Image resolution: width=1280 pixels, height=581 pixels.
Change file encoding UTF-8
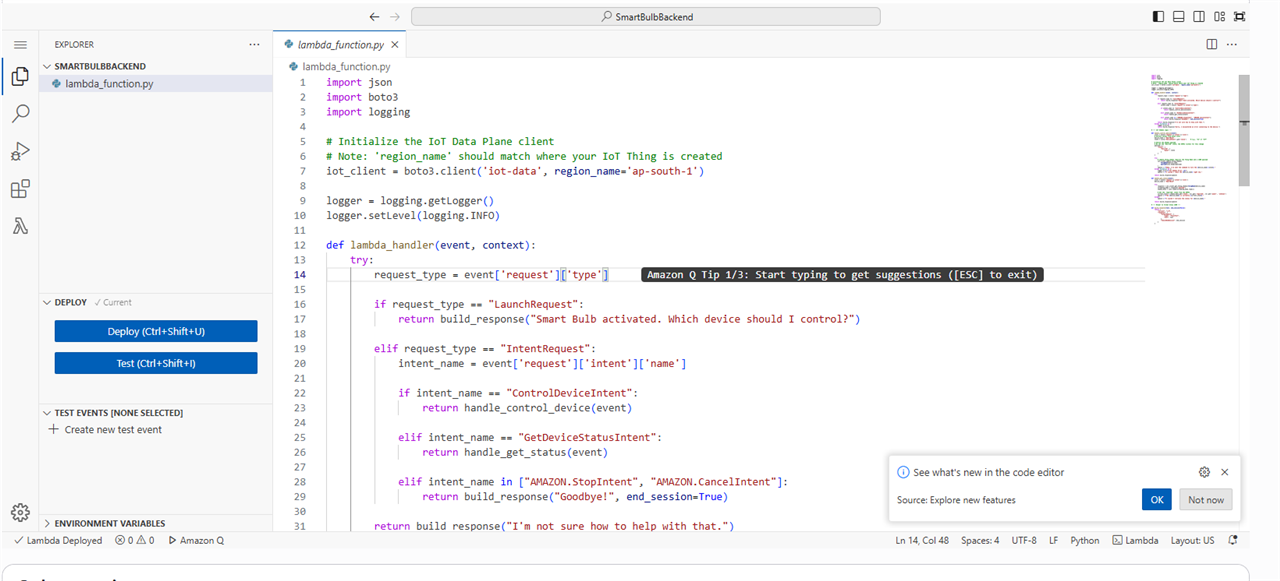coord(1024,540)
